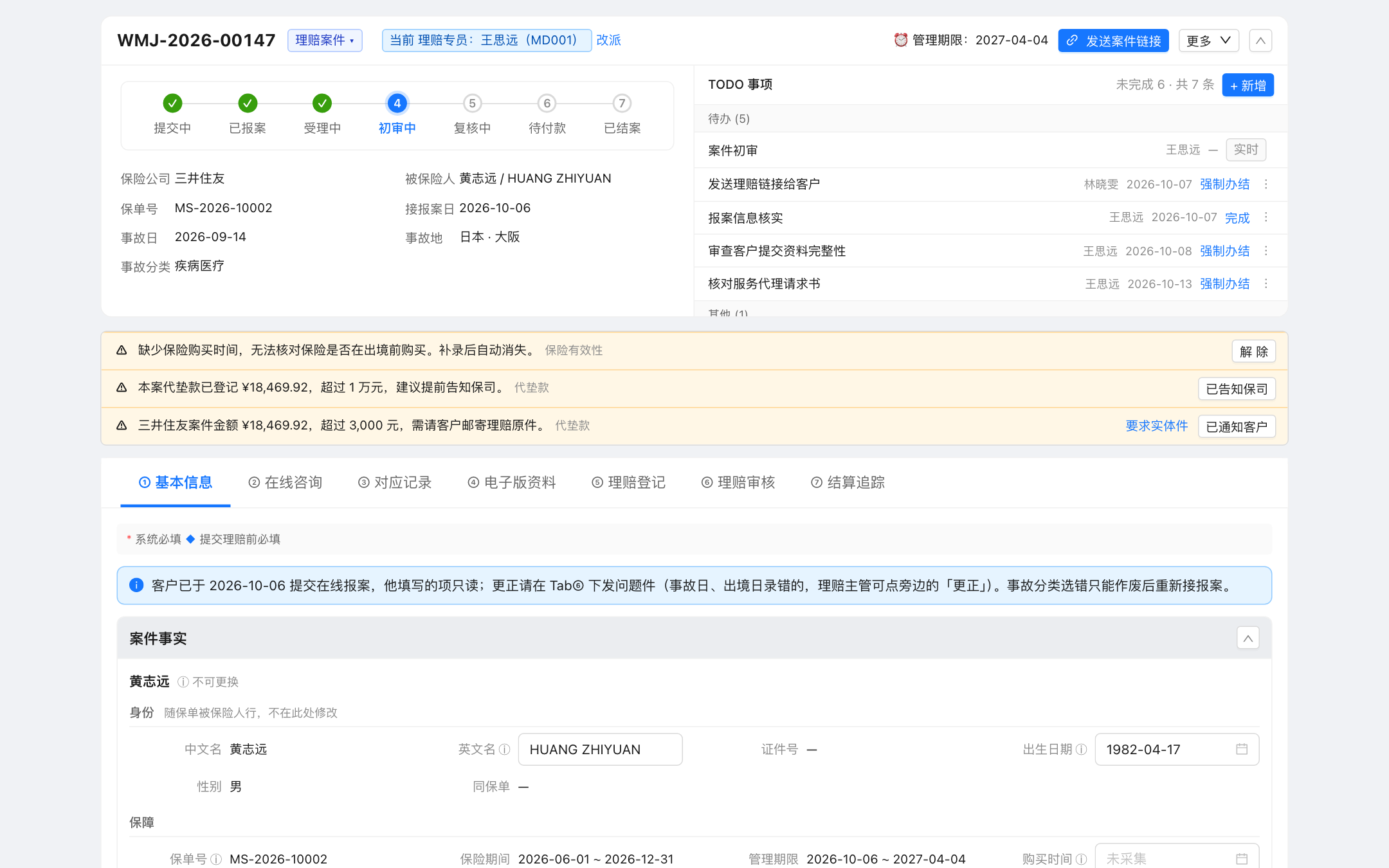
Task: Go to the 结算追踪 tab
Action: 848,482
